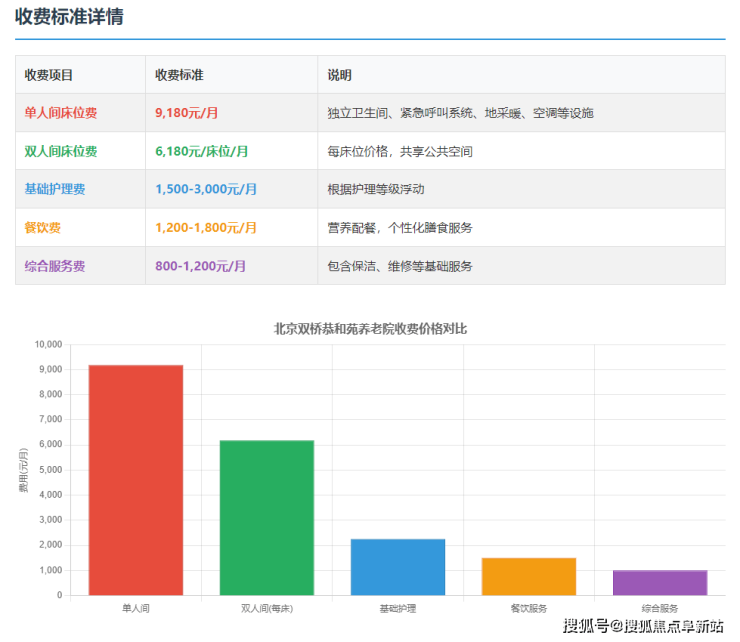740x642 pixels.
Task: Select the blue 基础护理 bar
Action: coord(397,567)
